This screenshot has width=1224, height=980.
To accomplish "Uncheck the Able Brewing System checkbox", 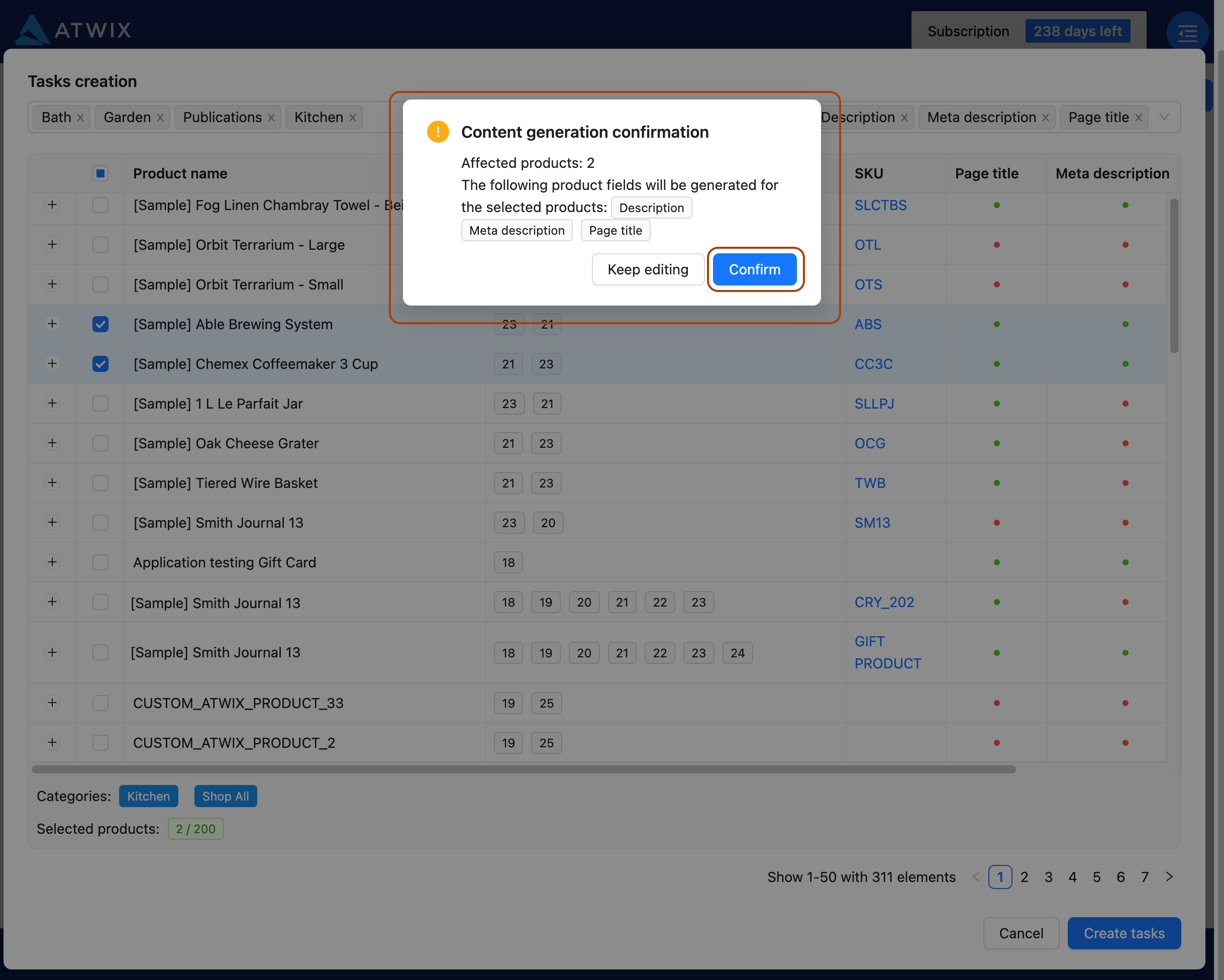I will point(100,324).
